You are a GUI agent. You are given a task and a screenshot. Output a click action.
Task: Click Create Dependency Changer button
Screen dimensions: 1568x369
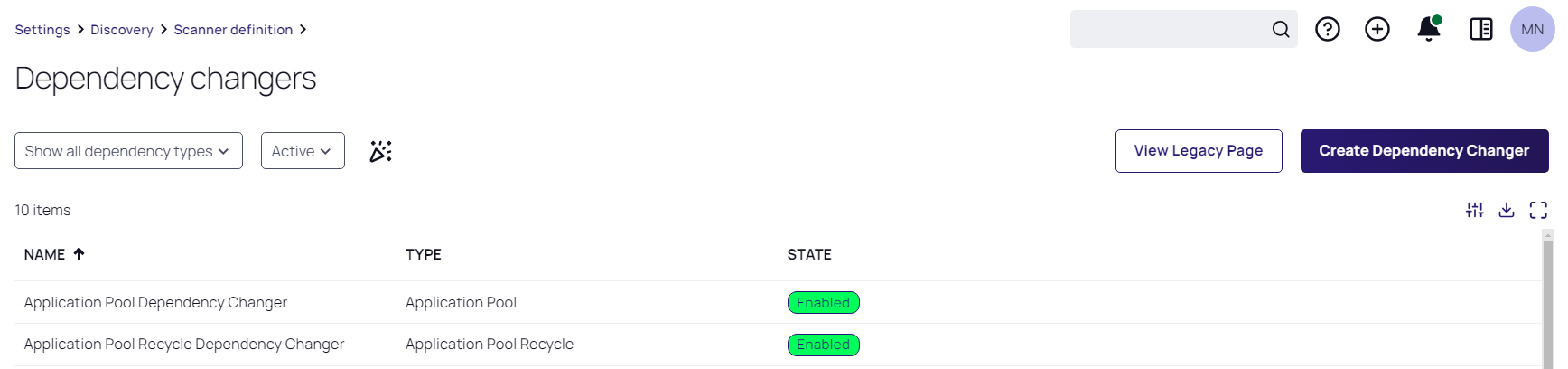pyautogui.click(x=1424, y=151)
